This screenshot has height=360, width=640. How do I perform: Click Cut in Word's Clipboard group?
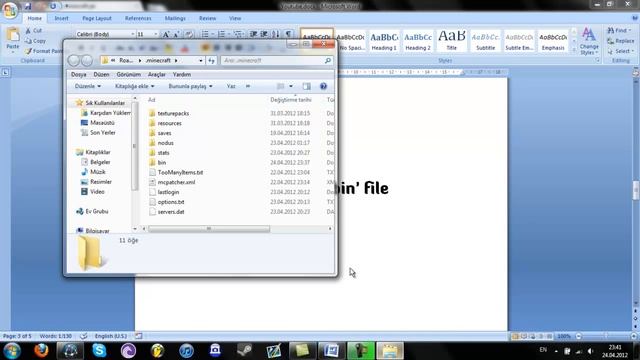[x=33, y=31]
